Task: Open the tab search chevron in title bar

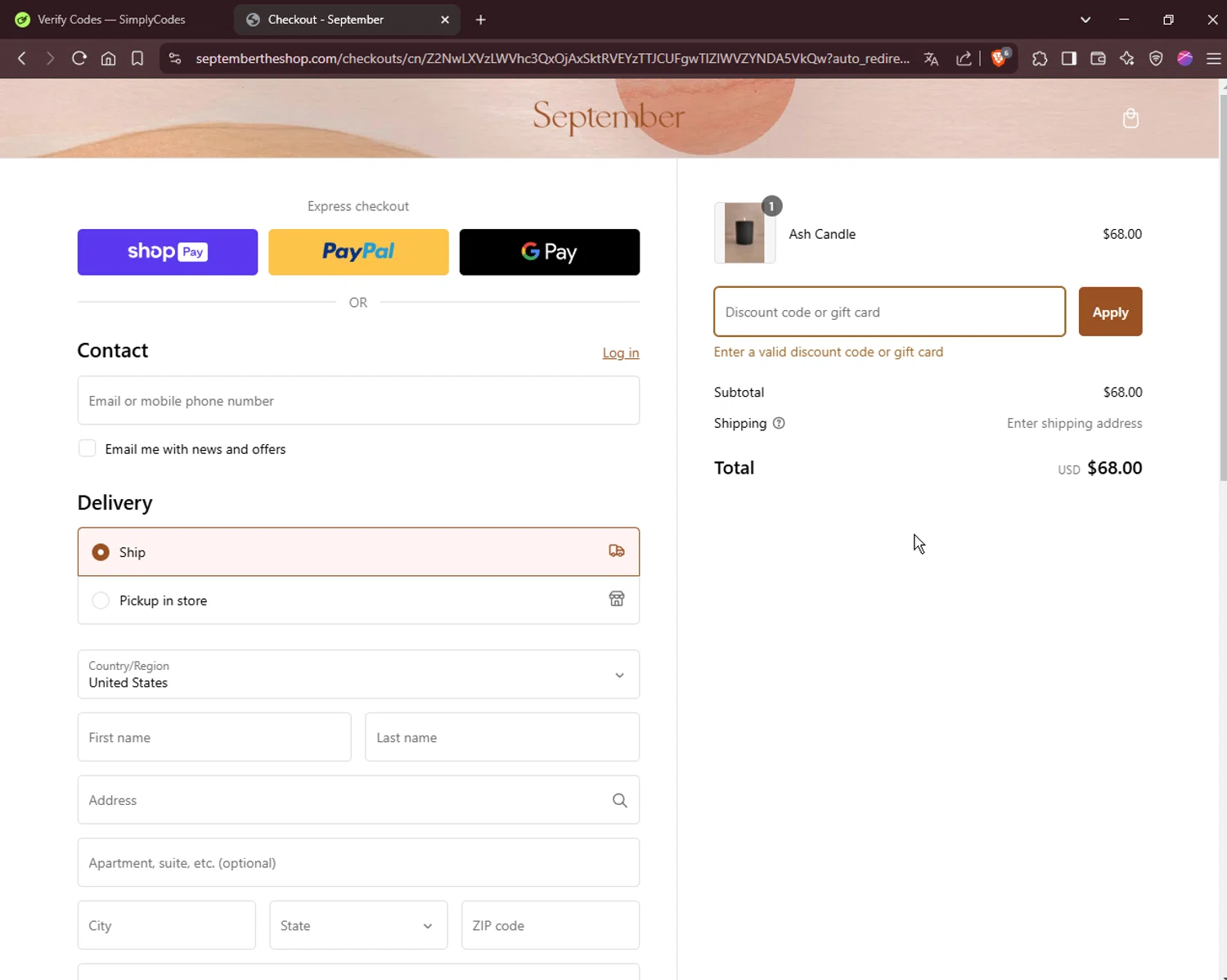Action: (1085, 20)
